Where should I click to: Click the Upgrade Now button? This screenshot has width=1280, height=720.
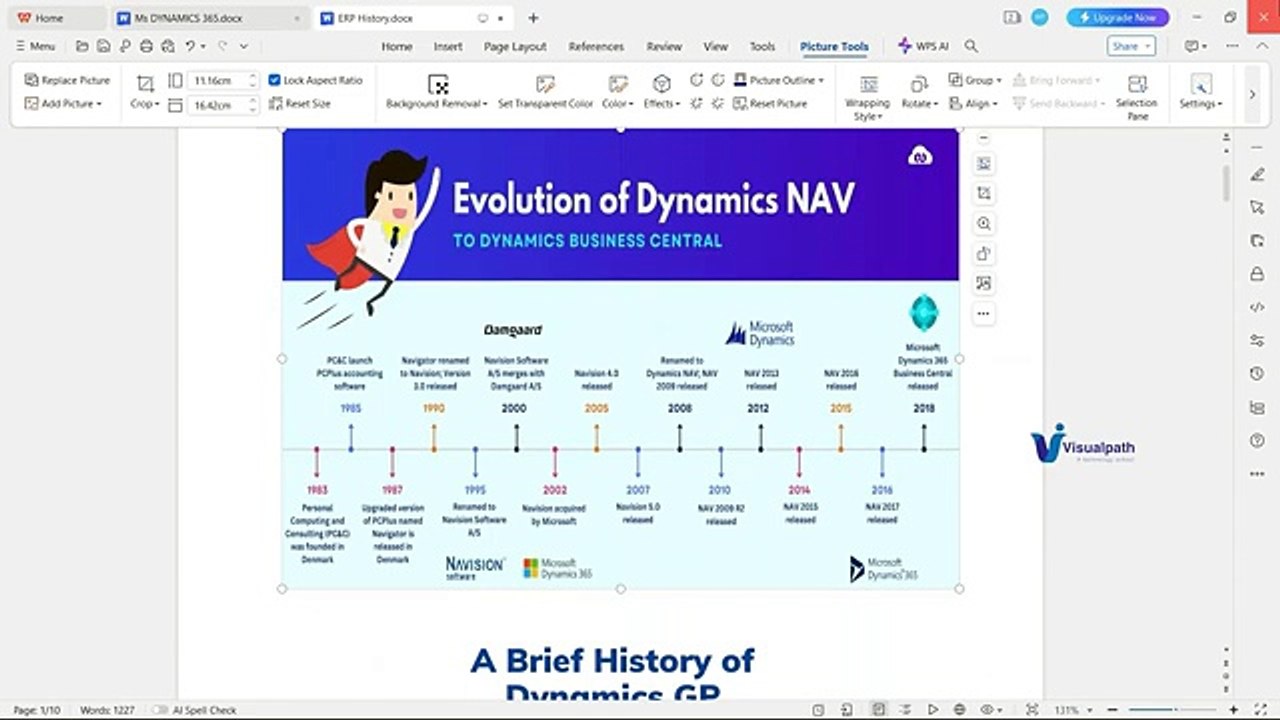(1117, 18)
